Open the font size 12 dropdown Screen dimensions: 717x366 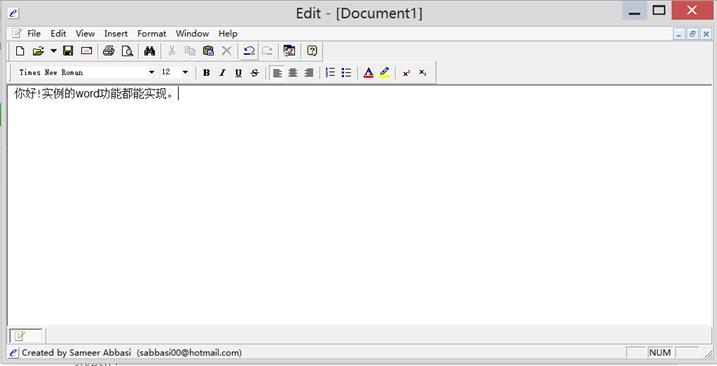(185, 72)
